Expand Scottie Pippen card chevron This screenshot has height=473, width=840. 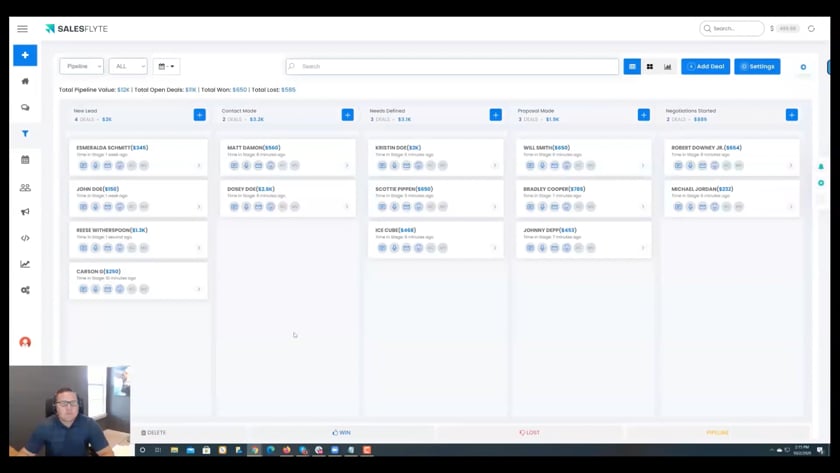tap(494, 207)
